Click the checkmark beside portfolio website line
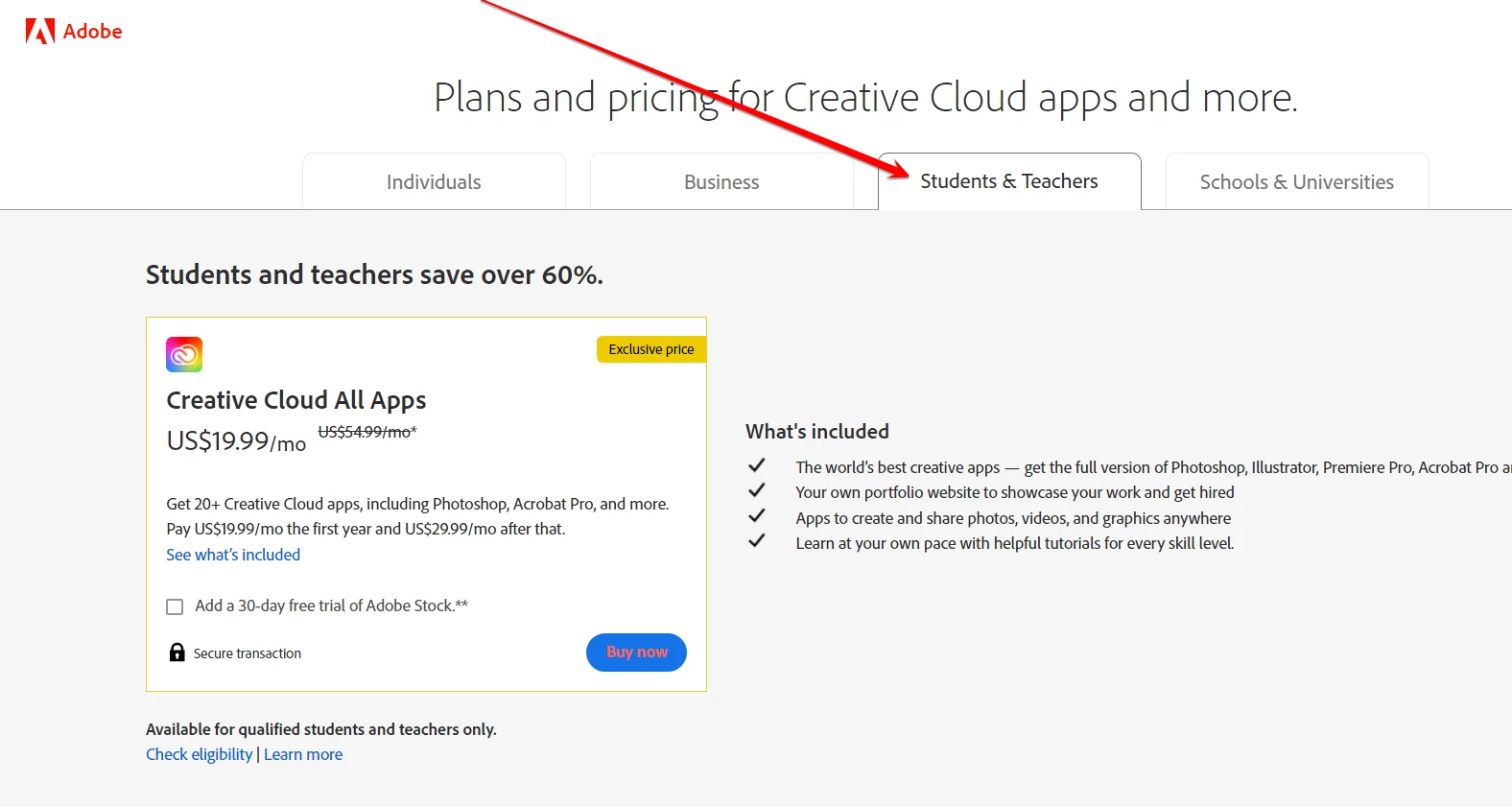This screenshot has width=1512, height=807. pos(757,490)
